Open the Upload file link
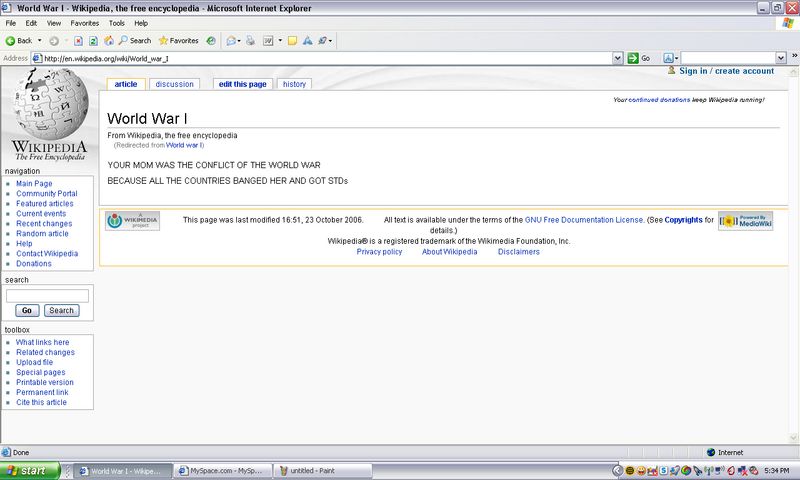 coord(34,362)
